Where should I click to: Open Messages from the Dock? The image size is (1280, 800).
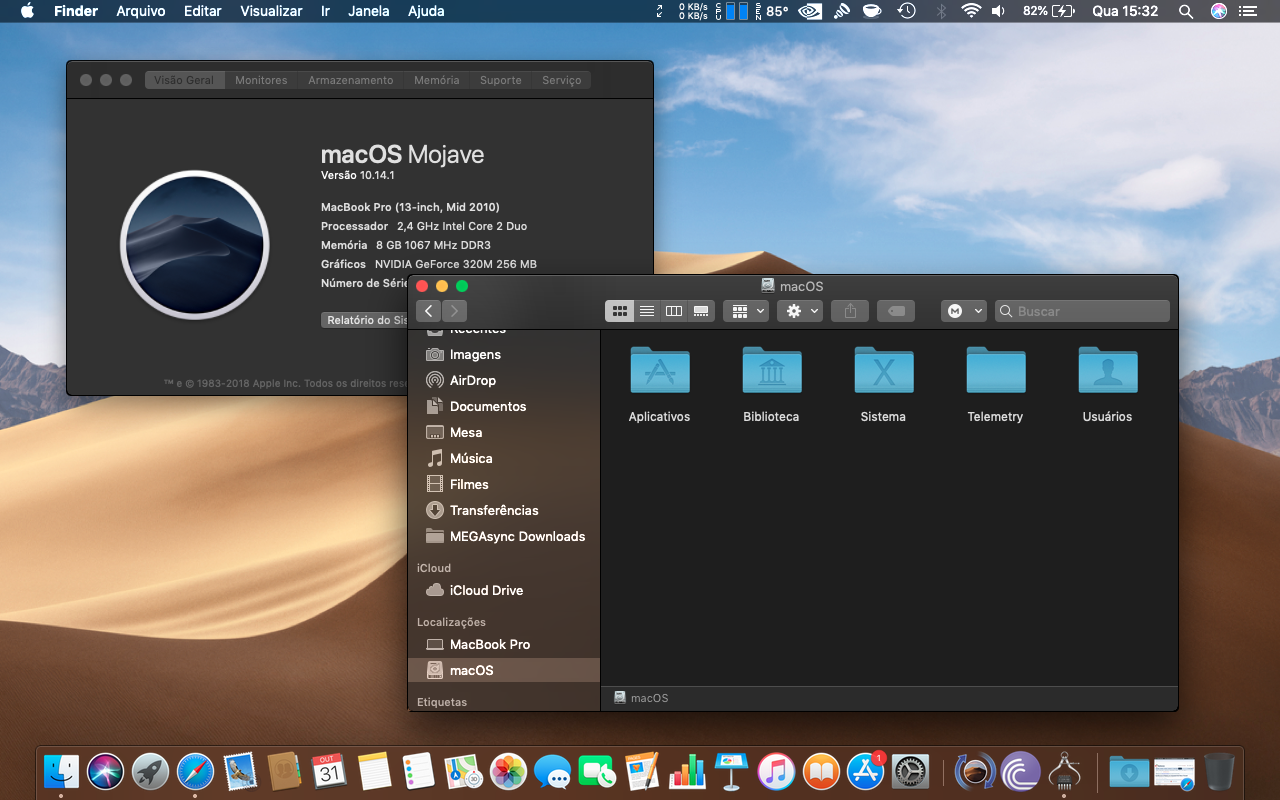pos(552,771)
